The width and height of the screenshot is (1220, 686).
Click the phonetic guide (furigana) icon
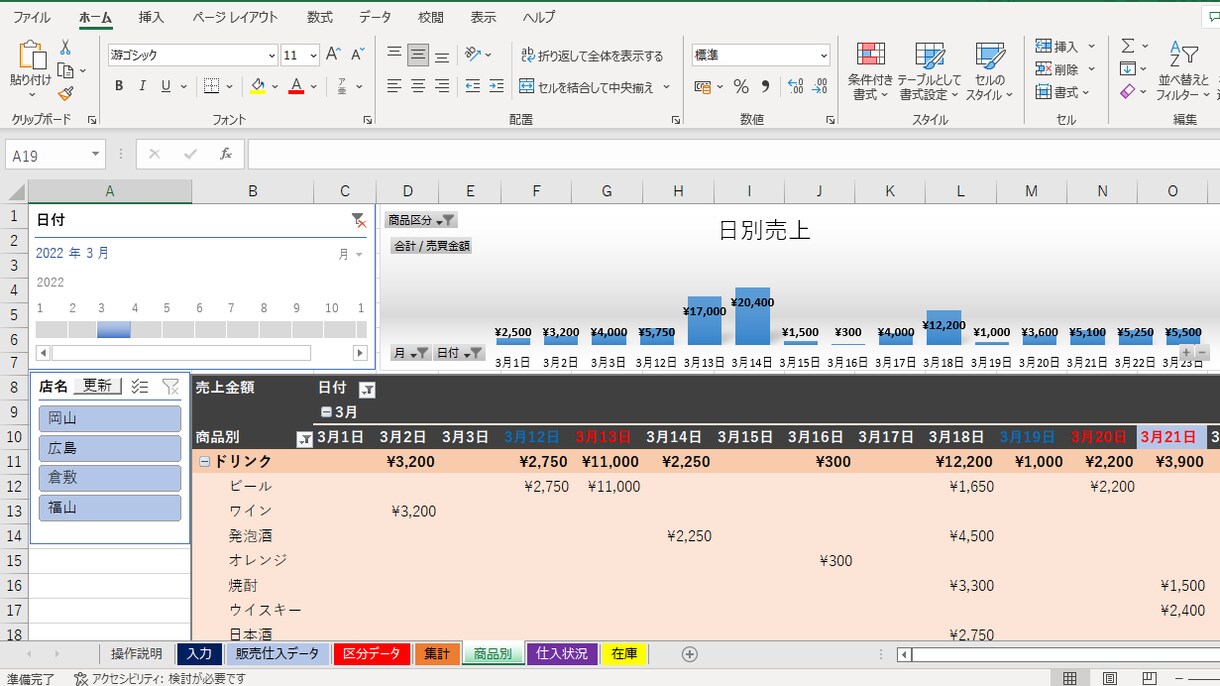coord(342,86)
